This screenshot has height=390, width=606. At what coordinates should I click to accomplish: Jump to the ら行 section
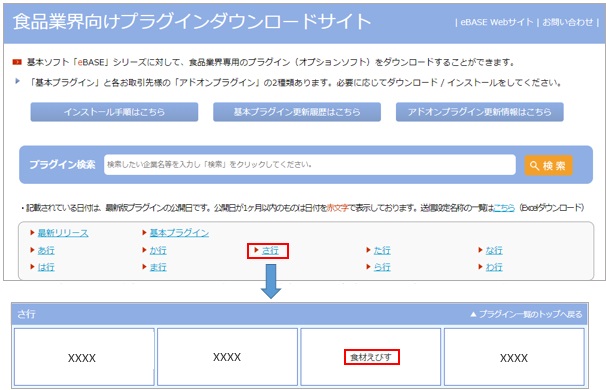click(382, 267)
